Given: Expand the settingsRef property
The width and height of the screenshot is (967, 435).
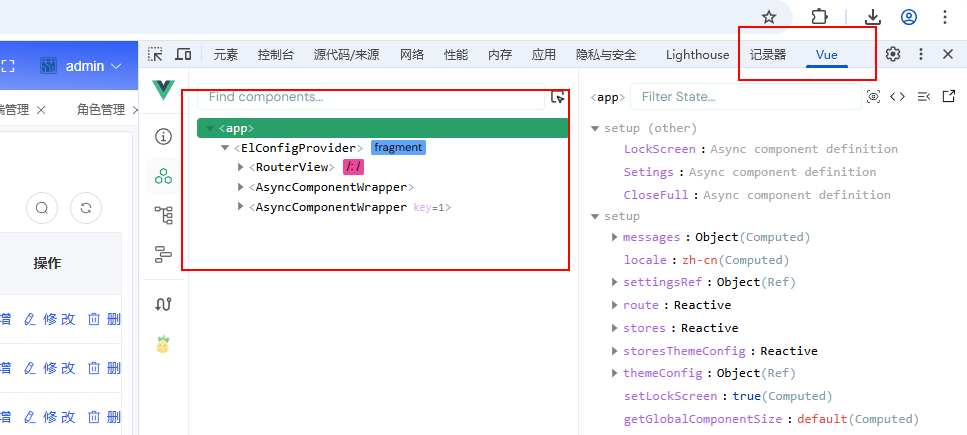Looking at the screenshot, I should pos(615,282).
